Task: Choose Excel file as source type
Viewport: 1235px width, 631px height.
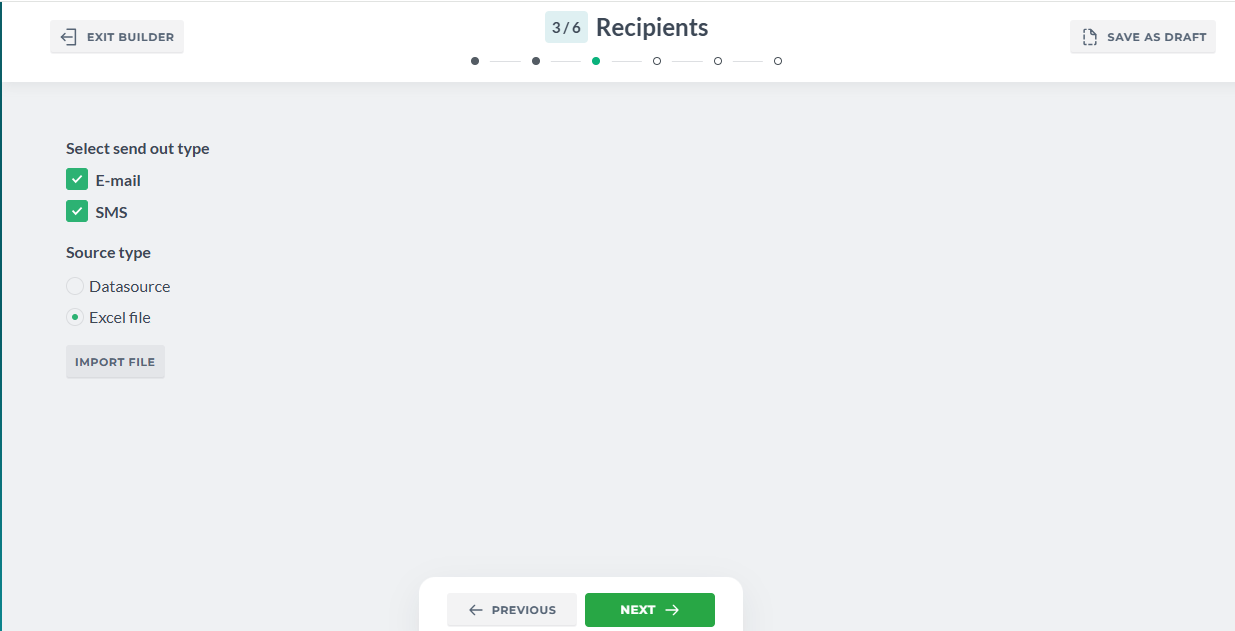Action: (75, 317)
